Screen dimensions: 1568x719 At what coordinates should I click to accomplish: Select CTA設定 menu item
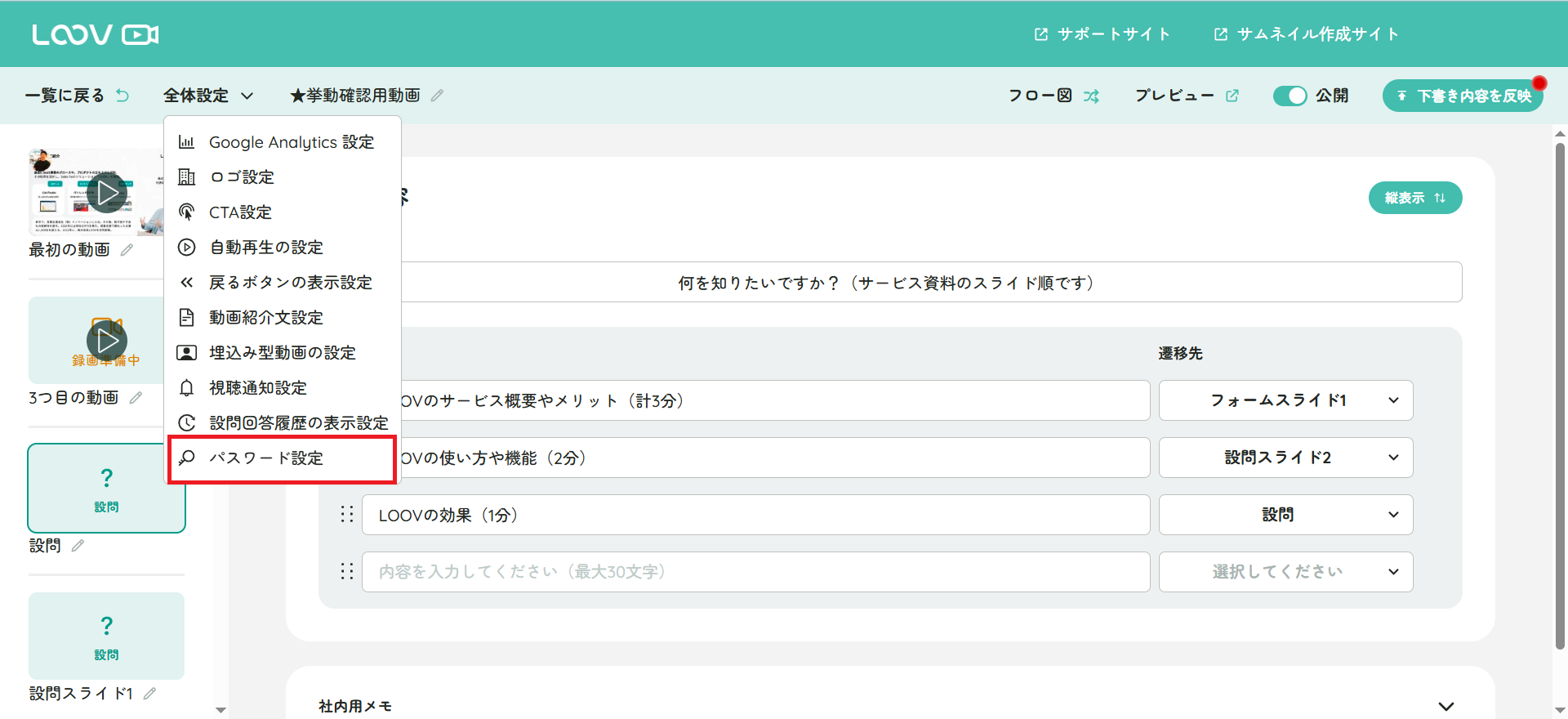point(283,212)
